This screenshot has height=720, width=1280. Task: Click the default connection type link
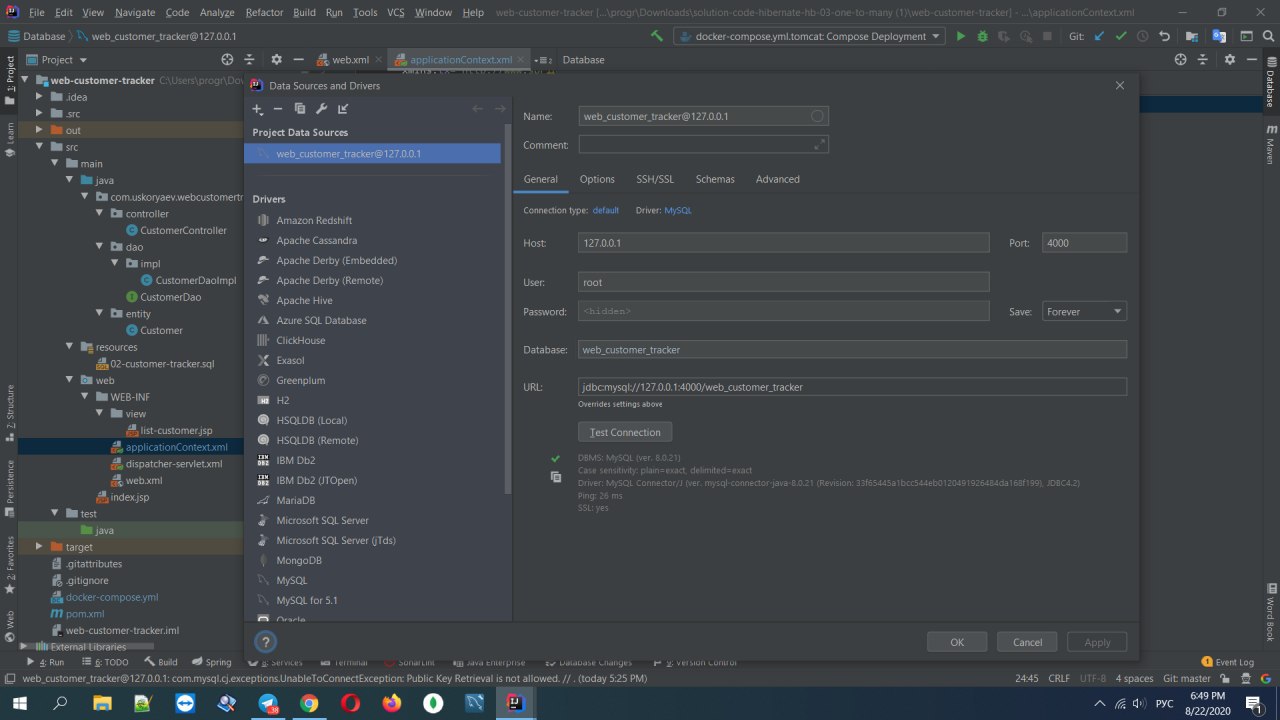[606, 210]
